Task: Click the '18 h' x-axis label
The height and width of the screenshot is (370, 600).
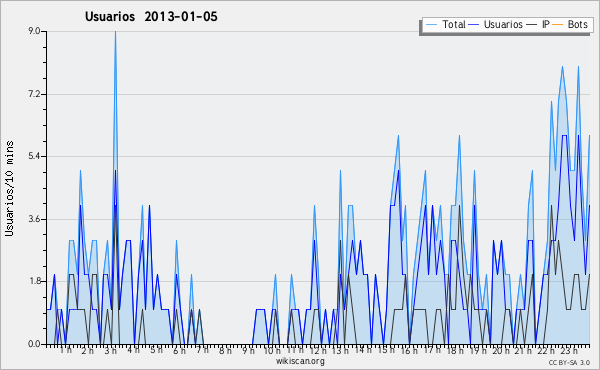Action: click(x=455, y=350)
